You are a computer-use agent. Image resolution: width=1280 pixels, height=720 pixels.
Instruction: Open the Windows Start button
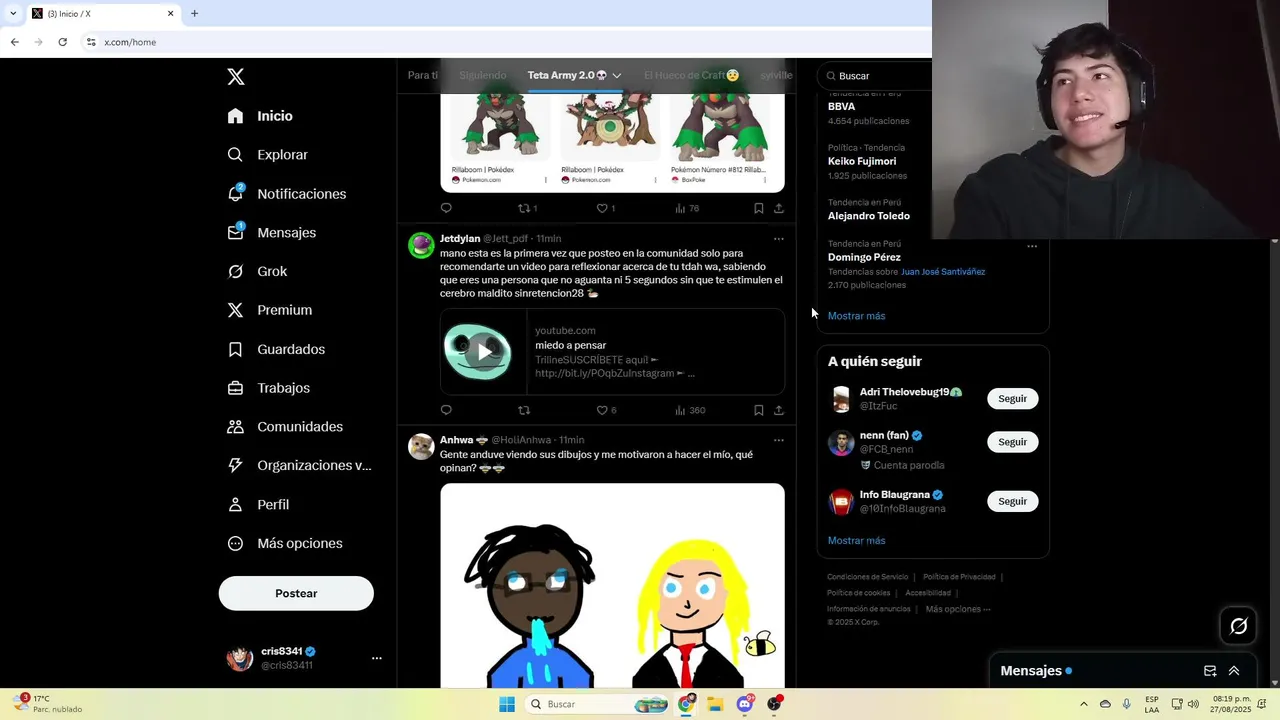click(x=507, y=704)
